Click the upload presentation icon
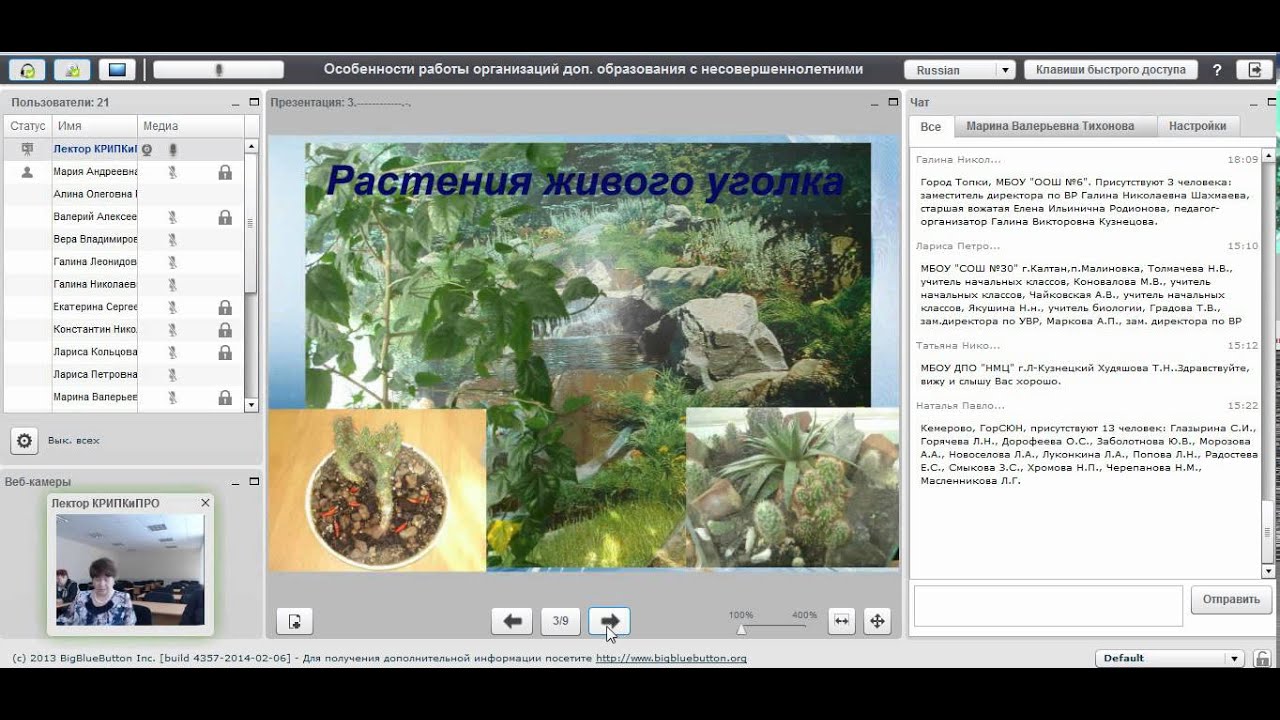Viewport: 1280px width, 720px height. [295, 621]
